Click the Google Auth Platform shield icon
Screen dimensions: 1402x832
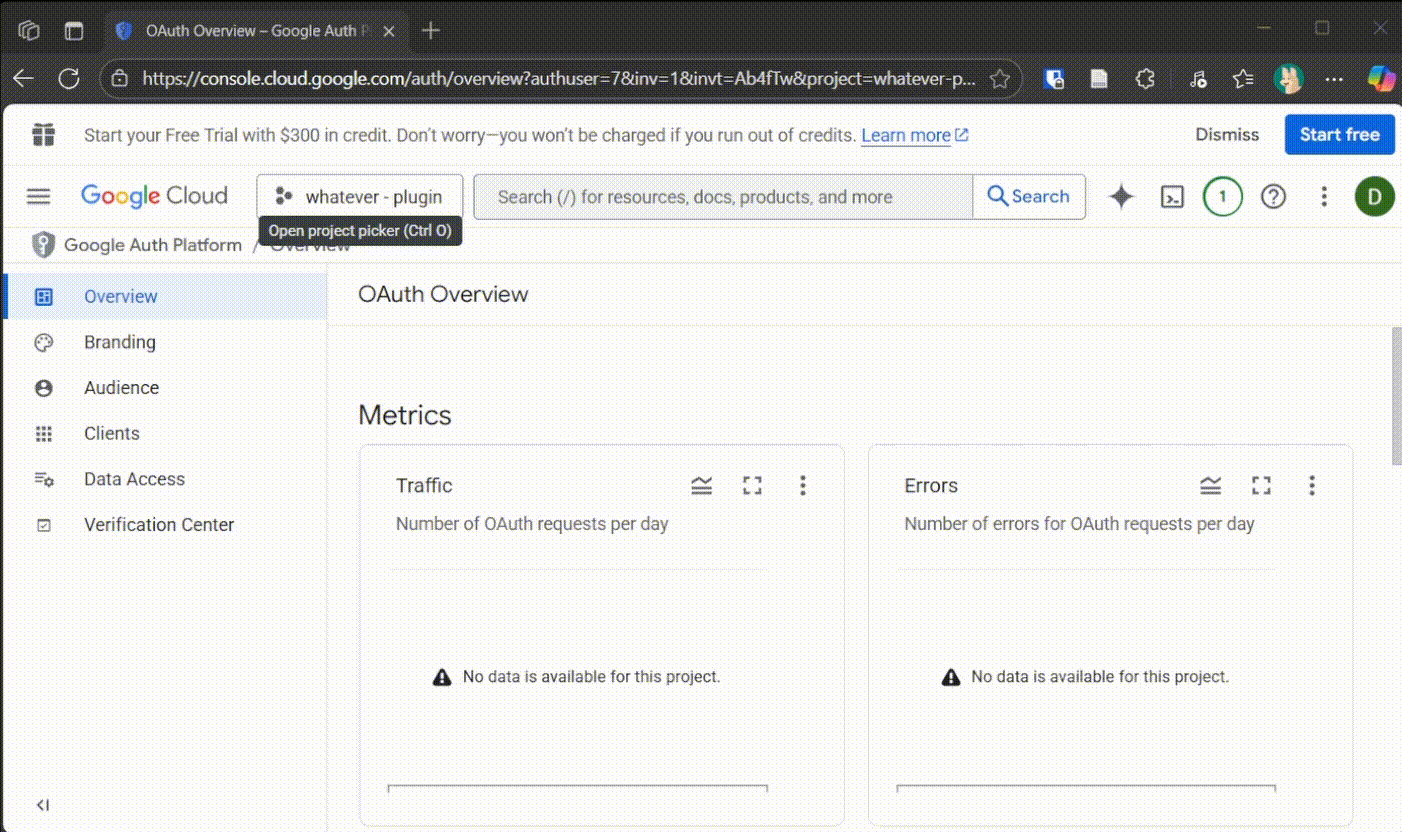[x=43, y=245]
